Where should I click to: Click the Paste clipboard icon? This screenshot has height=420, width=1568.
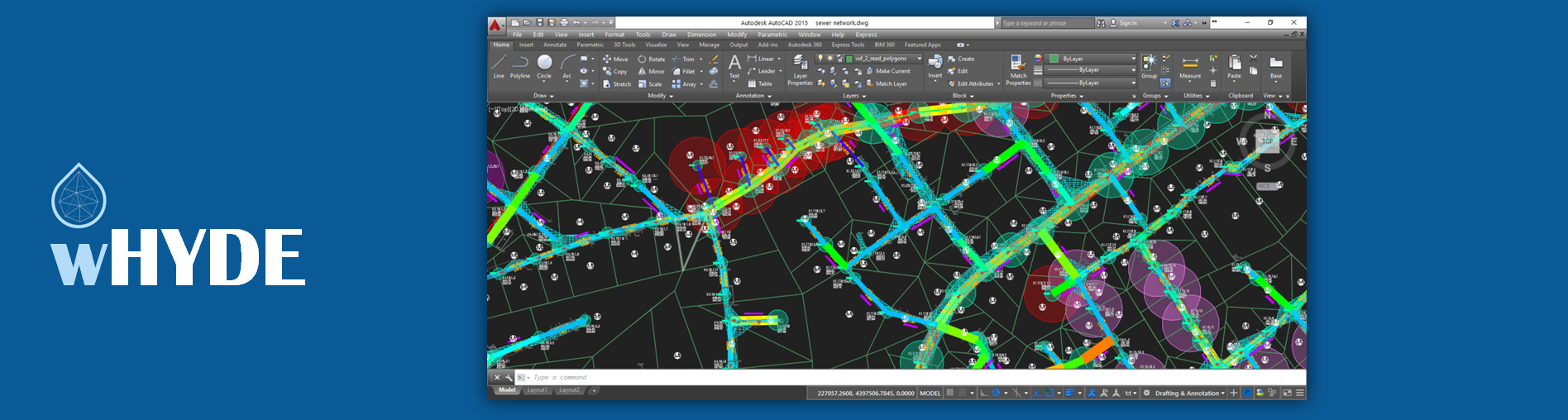coord(1234,67)
